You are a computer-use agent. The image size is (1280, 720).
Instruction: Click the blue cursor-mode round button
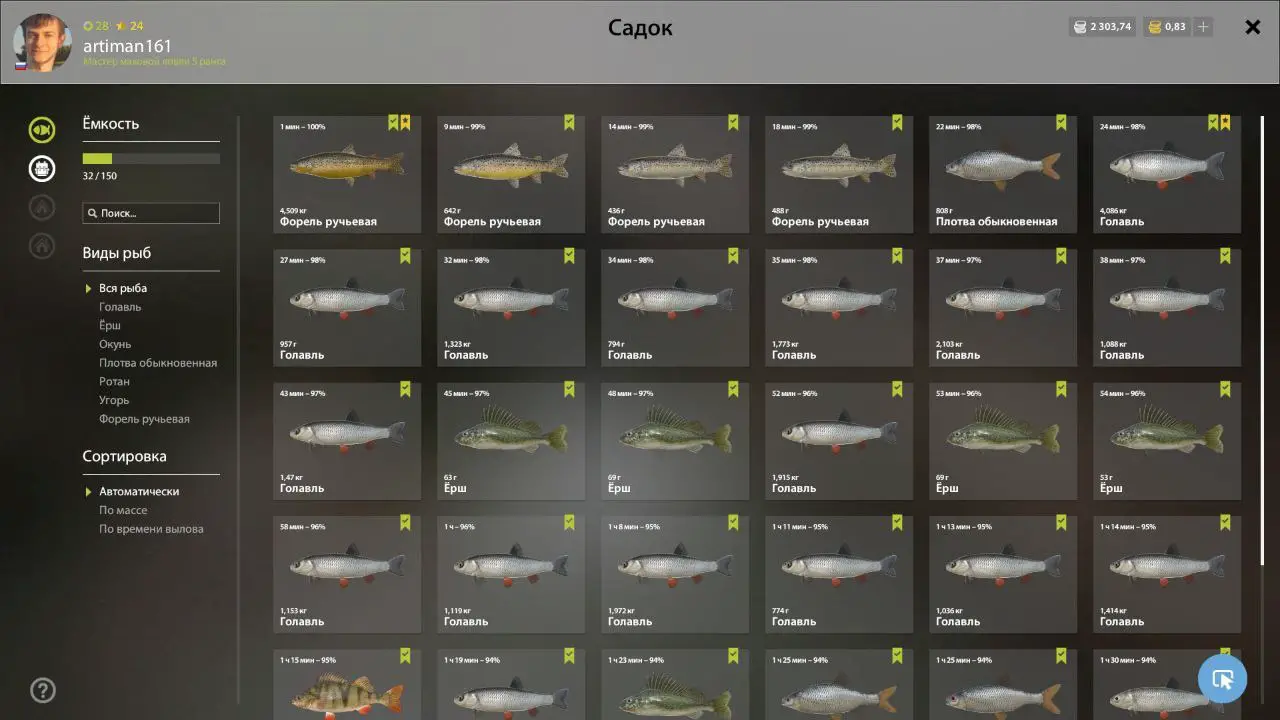1222,679
